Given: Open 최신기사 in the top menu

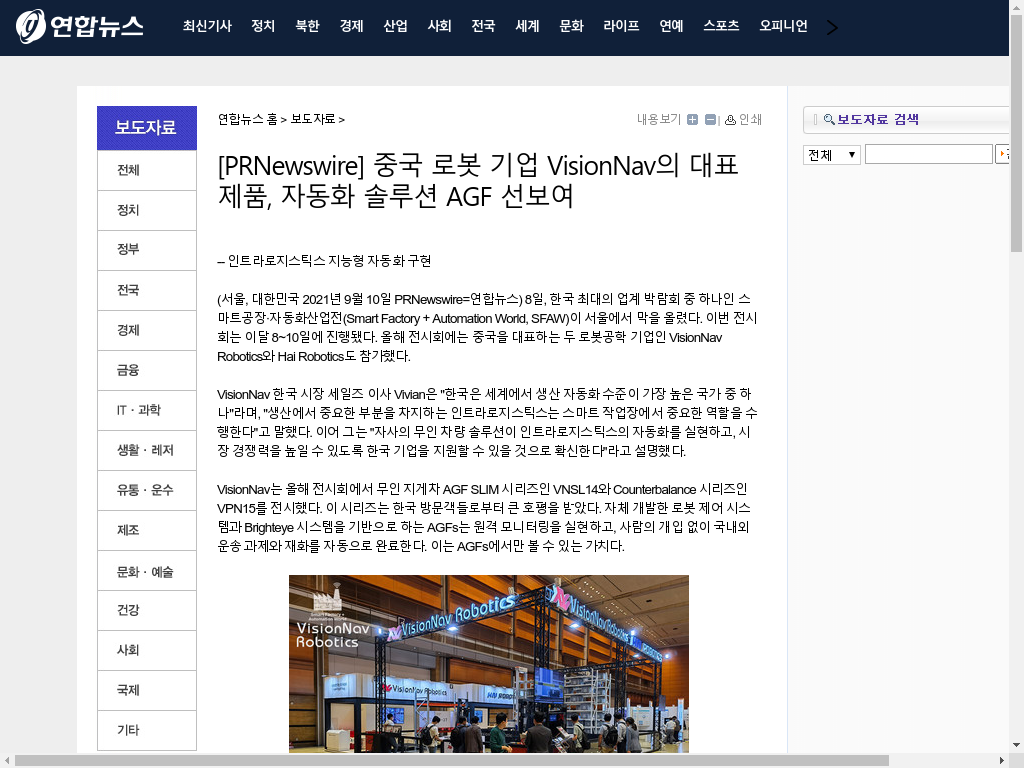Looking at the screenshot, I should click(x=207, y=26).
